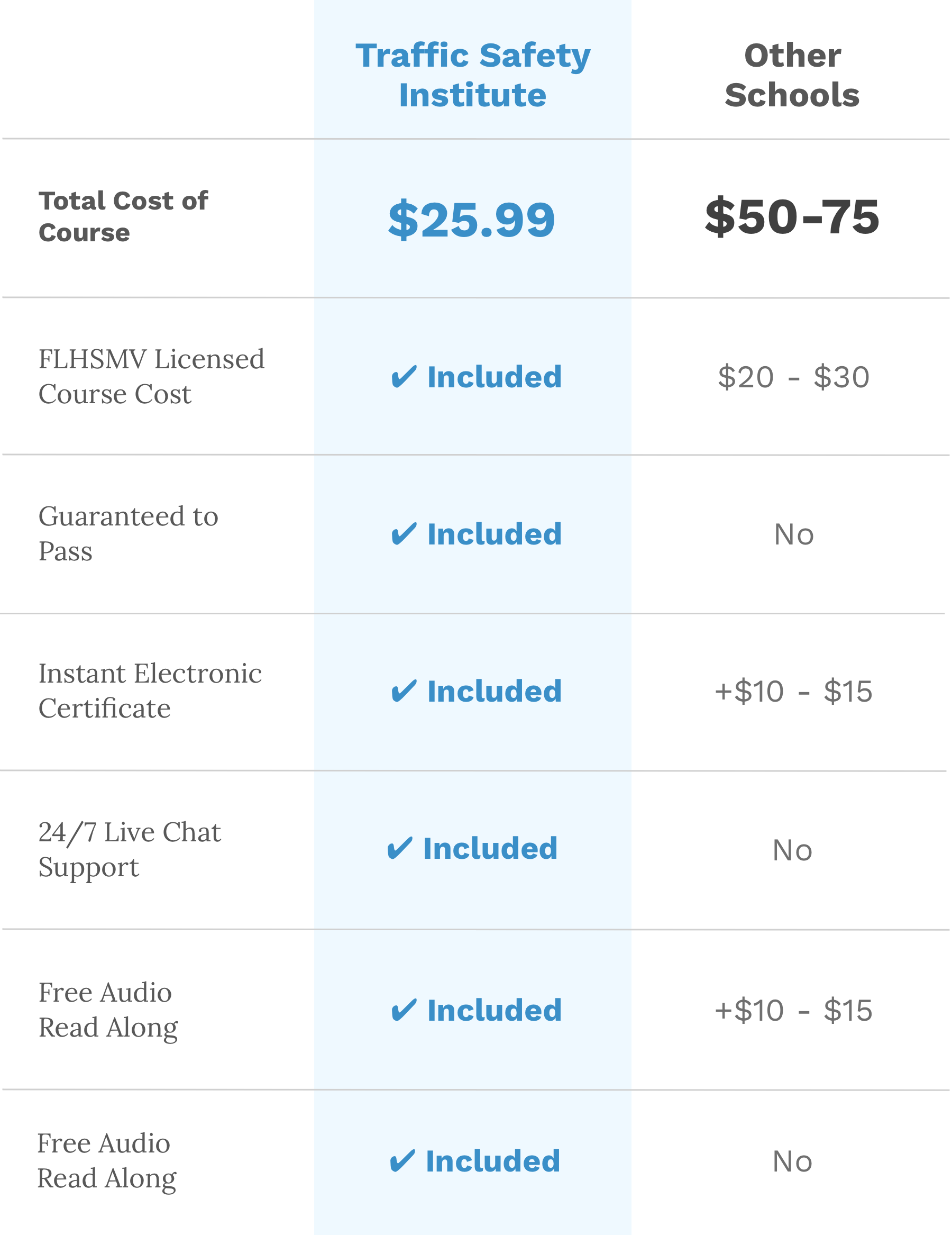The width and height of the screenshot is (952, 1235).
Task: Click the checkmark in FLHSMV Licensed Course Cost row
Action: point(404,377)
